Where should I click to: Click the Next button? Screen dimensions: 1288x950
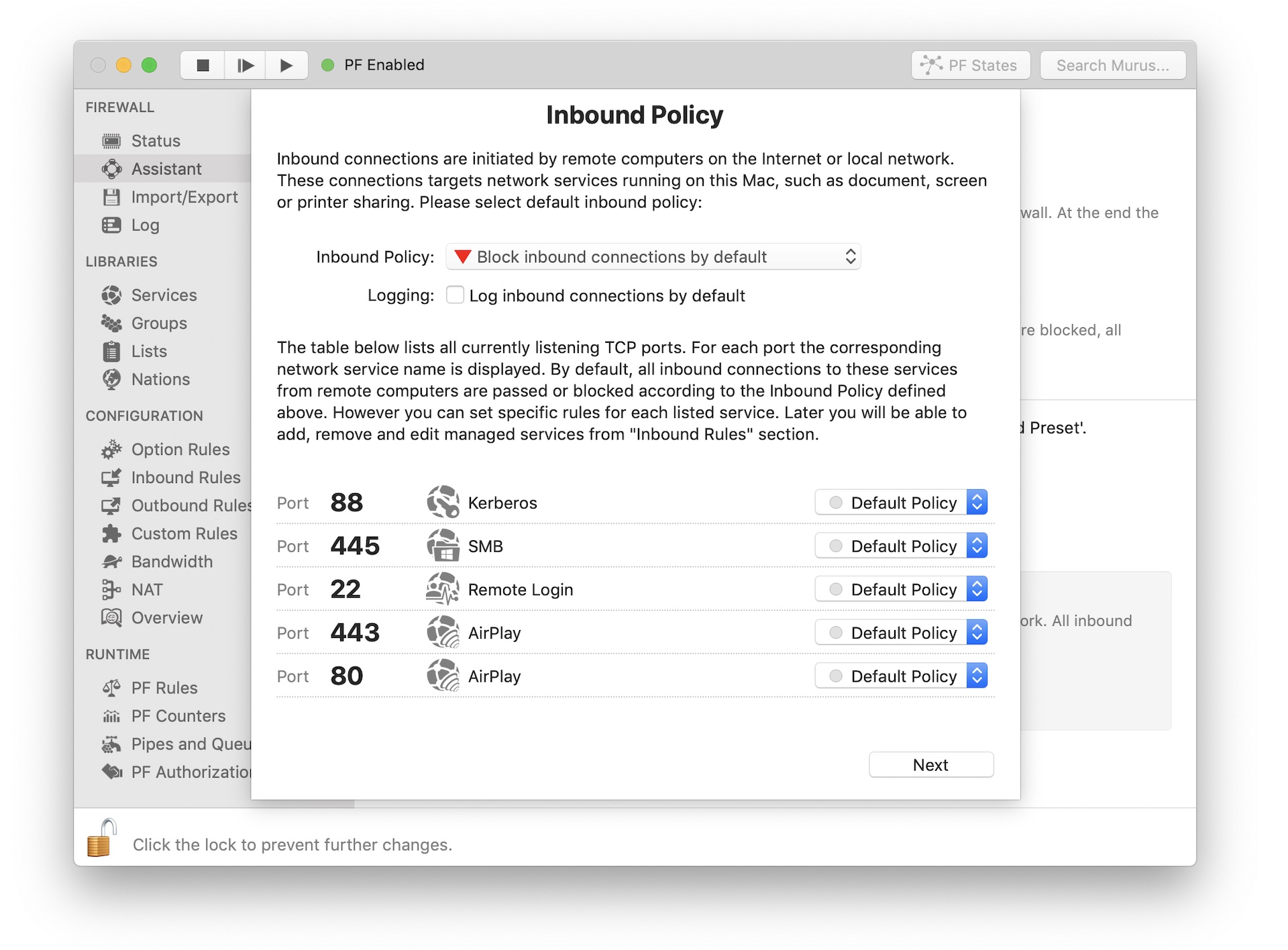pyautogui.click(x=931, y=765)
